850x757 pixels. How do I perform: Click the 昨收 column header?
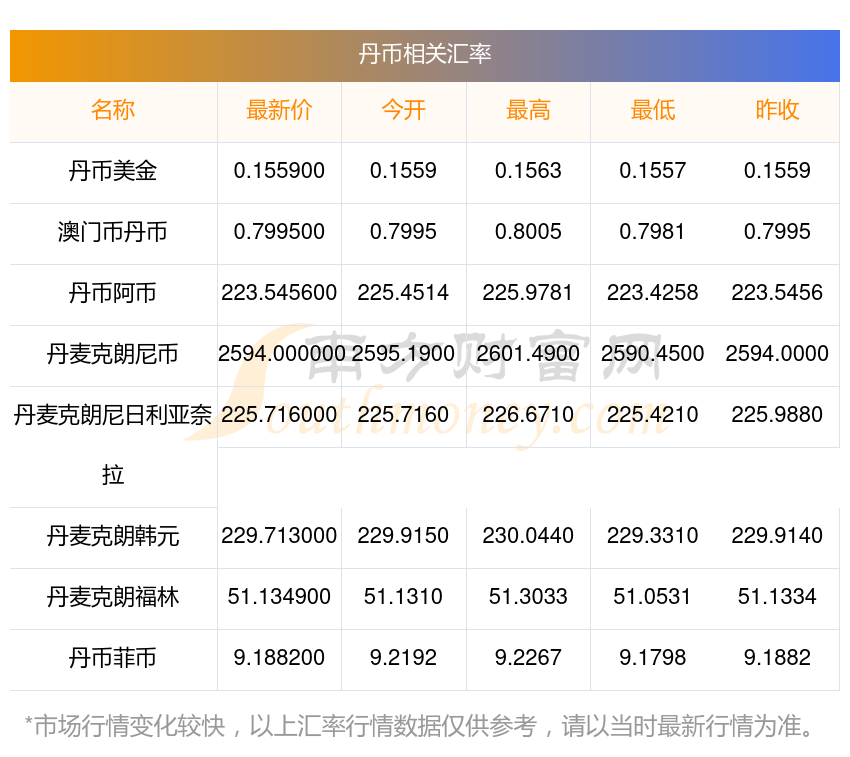tap(777, 110)
